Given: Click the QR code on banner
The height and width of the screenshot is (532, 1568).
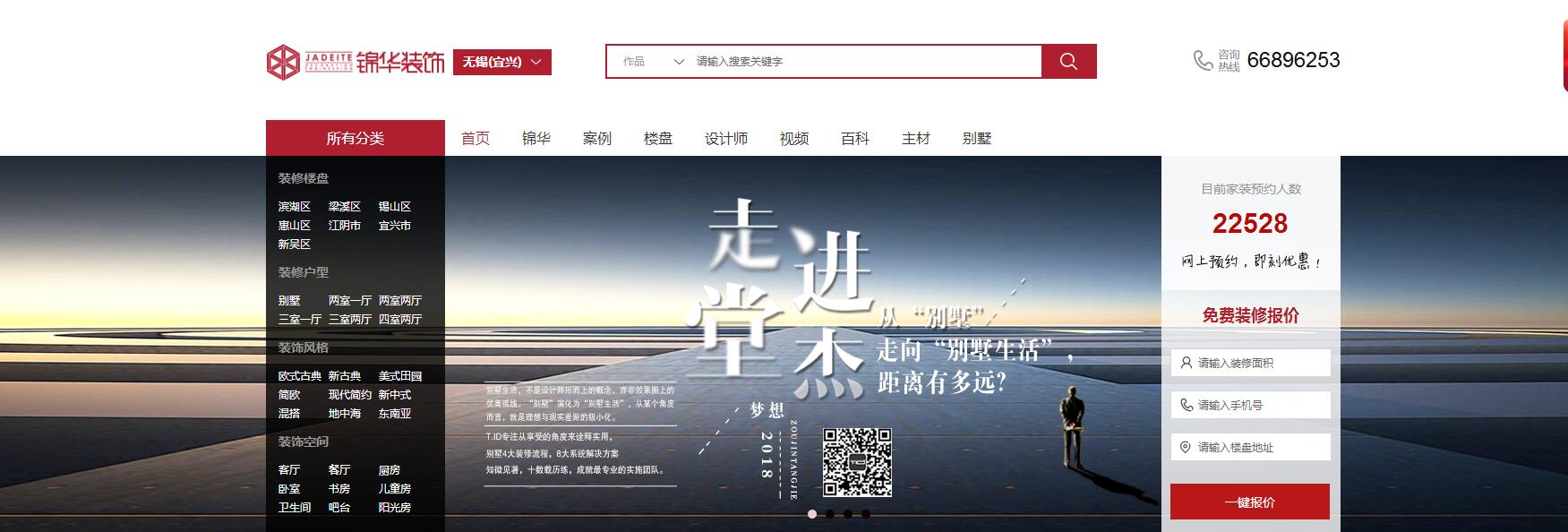Looking at the screenshot, I should [857, 462].
